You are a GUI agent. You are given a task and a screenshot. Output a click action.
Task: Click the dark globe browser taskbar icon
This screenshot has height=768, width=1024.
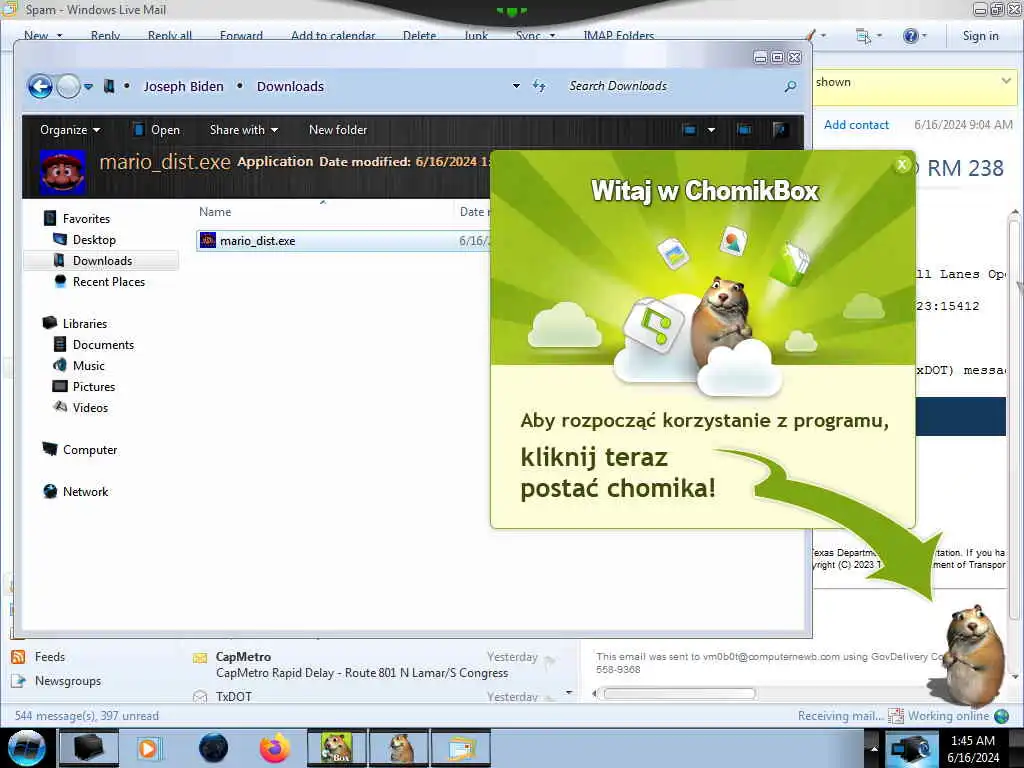pos(214,748)
